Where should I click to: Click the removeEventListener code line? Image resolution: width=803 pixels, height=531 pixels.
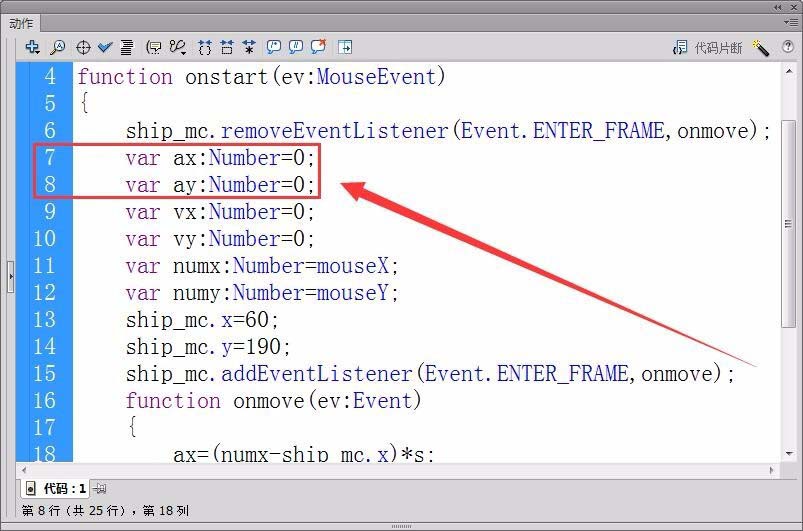click(x=448, y=131)
